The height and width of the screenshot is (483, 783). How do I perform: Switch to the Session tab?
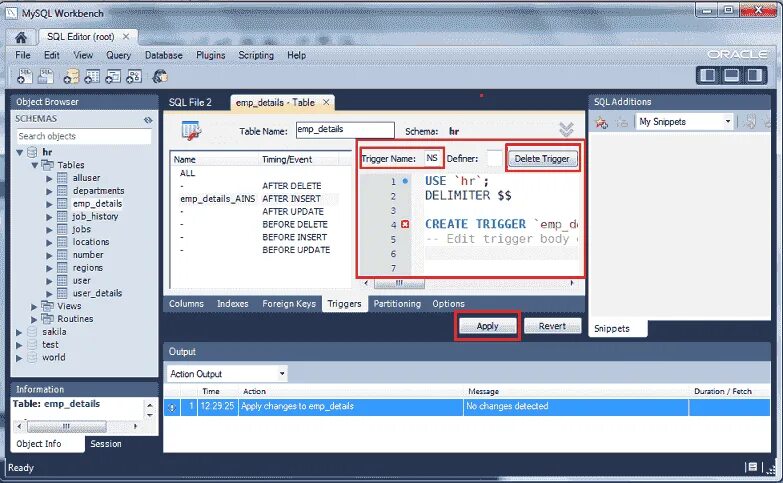point(106,444)
